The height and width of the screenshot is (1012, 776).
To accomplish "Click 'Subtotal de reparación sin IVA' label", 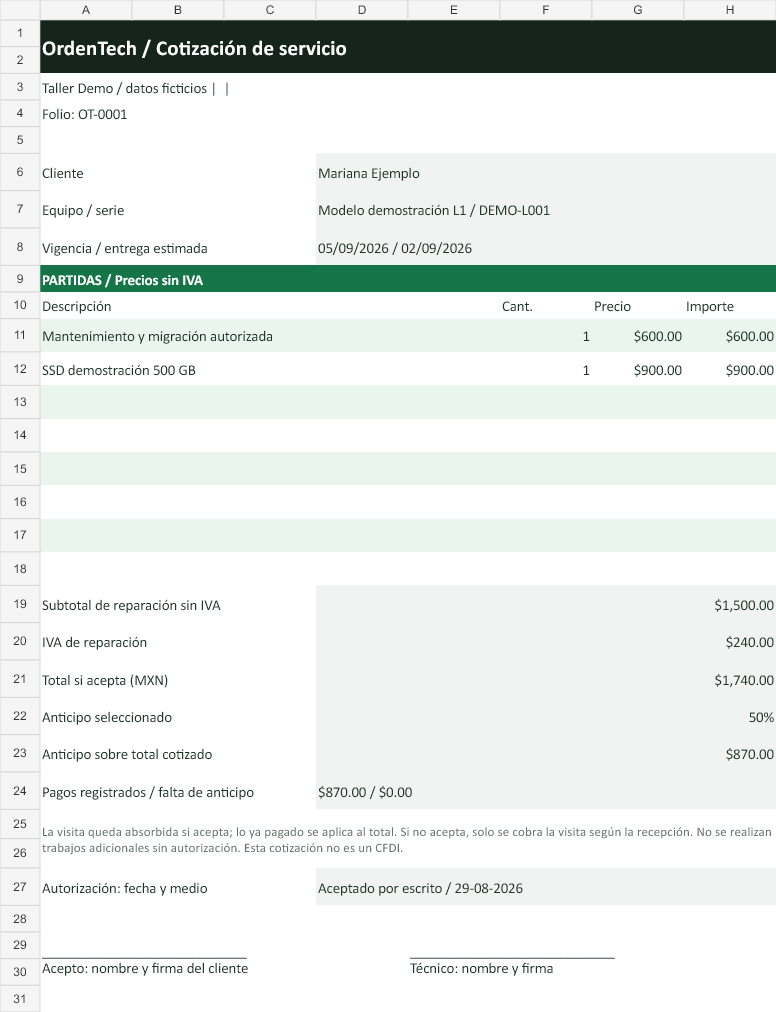I will [x=131, y=605].
